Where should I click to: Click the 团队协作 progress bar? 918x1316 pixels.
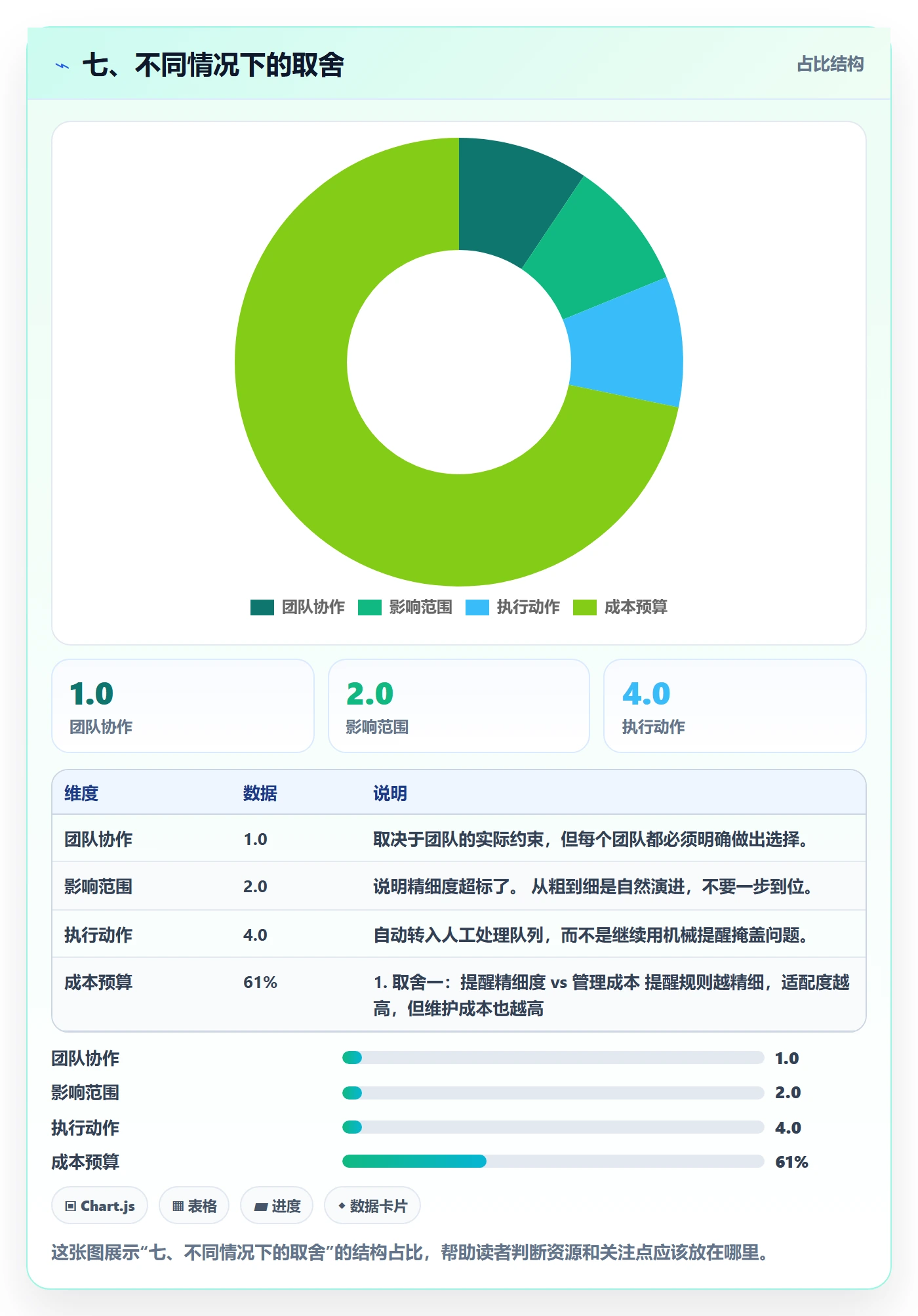(x=553, y=1058)
